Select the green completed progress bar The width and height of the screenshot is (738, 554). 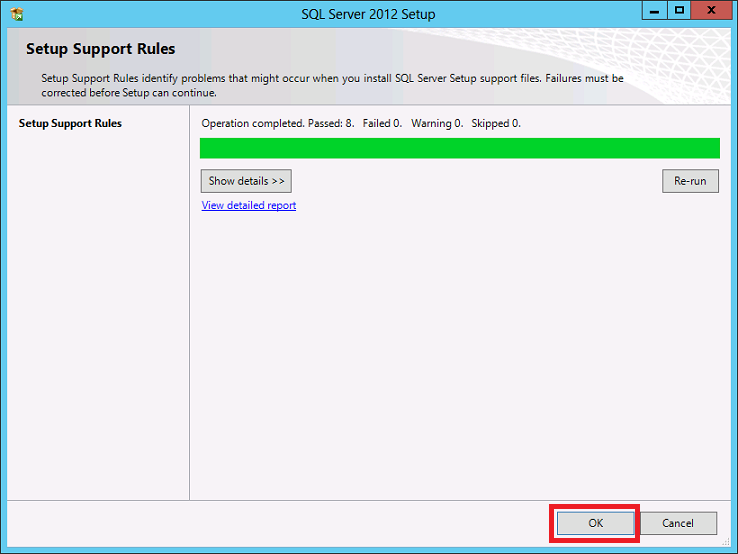[x=460, y=148]
